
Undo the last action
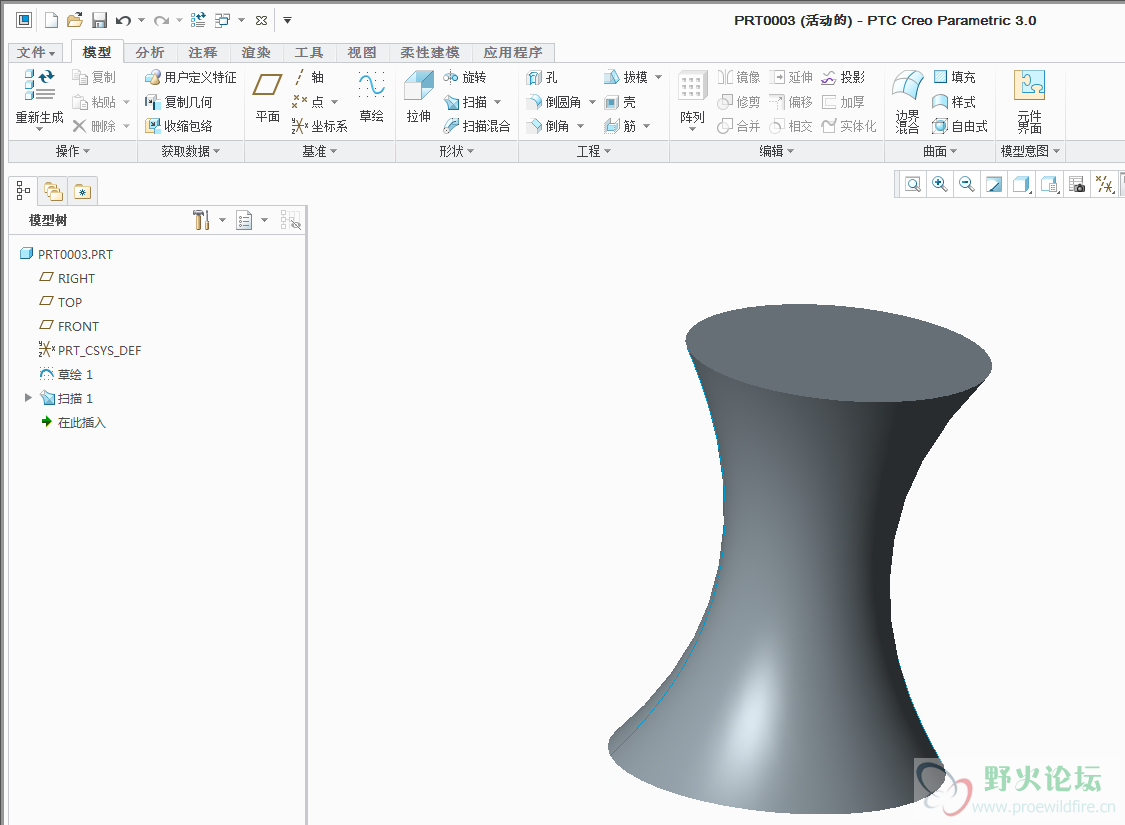(123, 20)
